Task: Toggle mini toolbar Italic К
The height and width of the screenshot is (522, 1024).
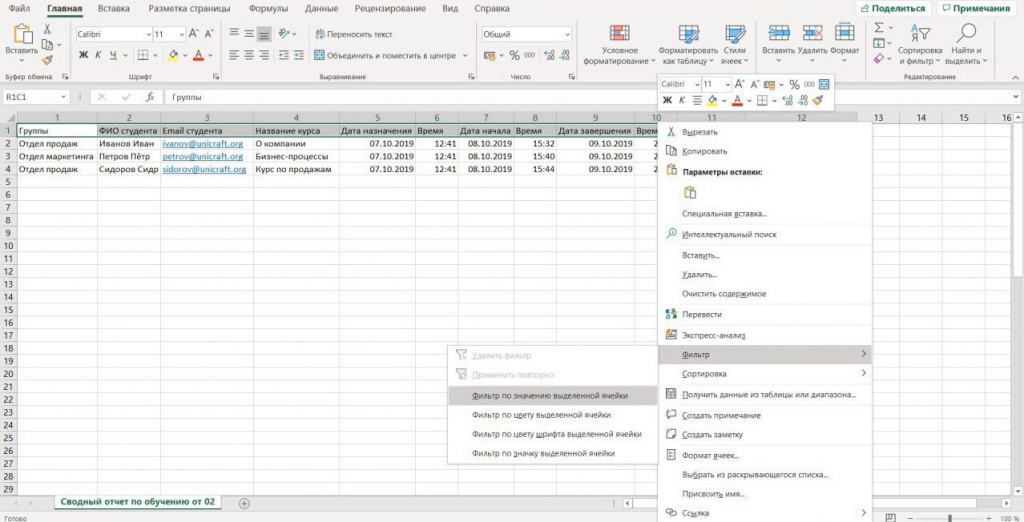Action: (x=682, y=101)
